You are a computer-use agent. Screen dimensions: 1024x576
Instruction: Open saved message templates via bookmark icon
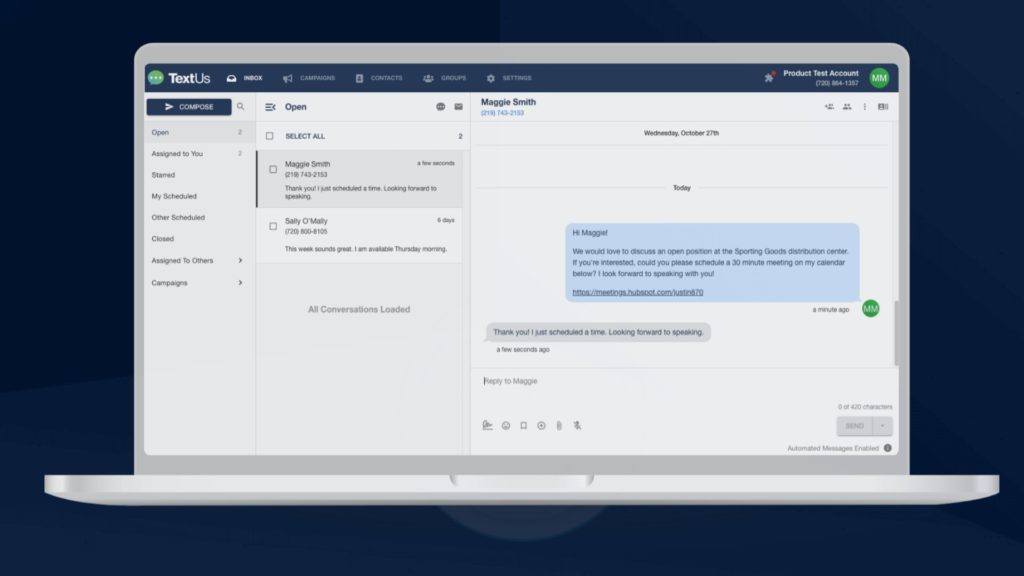(522, 425)
